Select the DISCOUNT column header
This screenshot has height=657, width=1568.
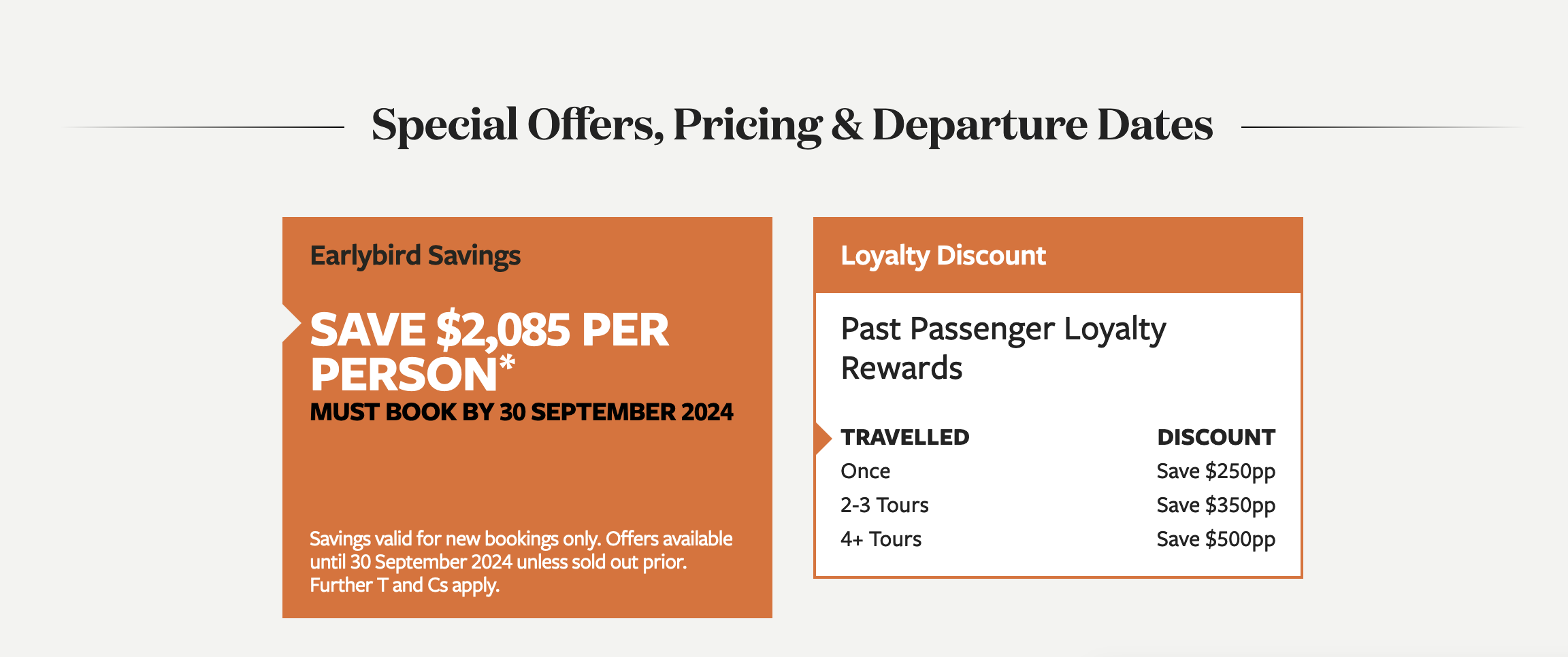coord(1216,437)
